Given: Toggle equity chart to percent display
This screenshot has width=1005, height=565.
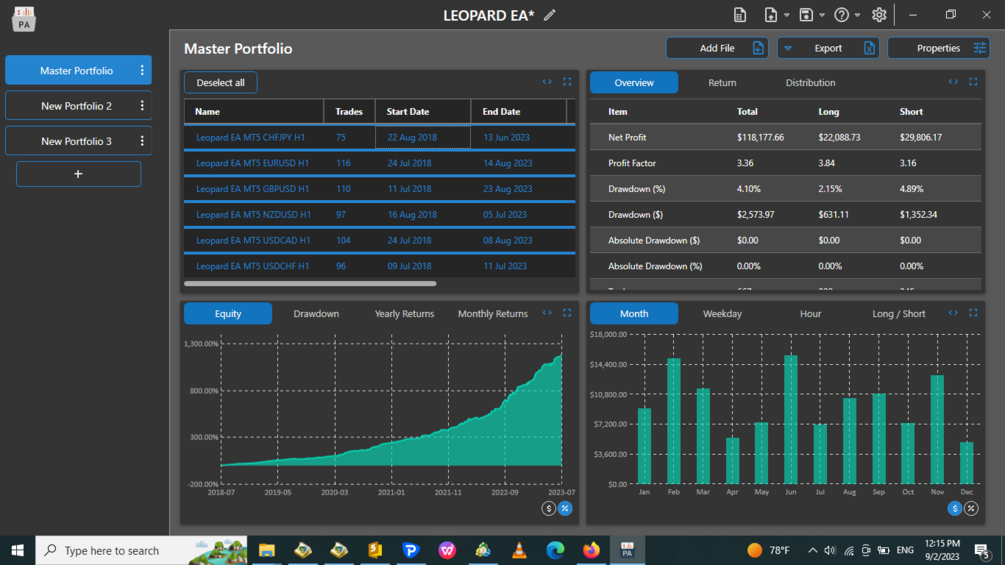Looking at the screenshot, I should pos(565,509).
